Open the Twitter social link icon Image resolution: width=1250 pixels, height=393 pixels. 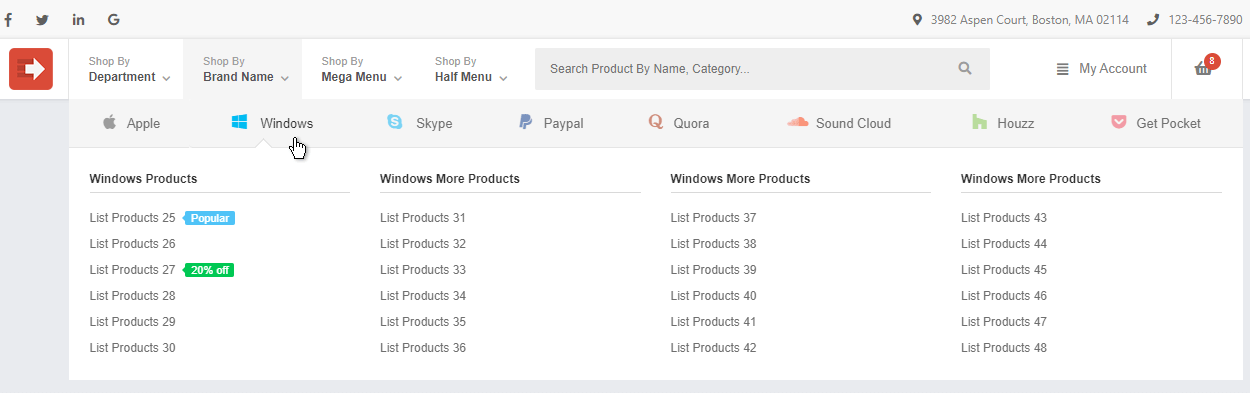[x=42, y=20]
